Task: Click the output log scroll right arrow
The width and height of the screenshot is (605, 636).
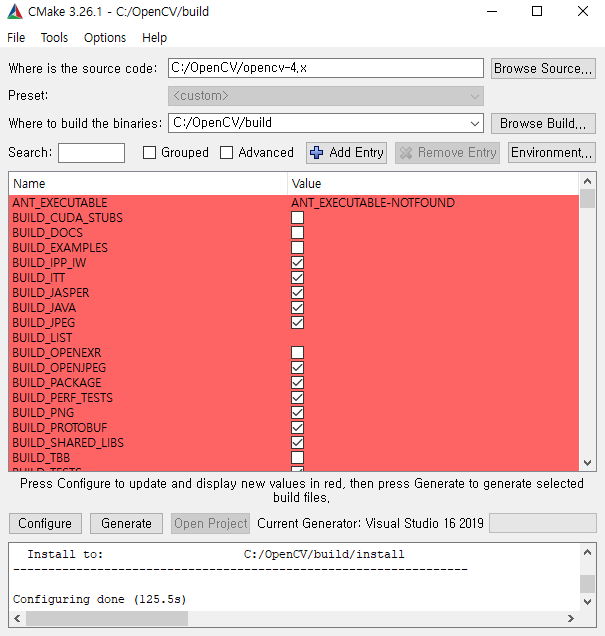Action: (x=571, y=619)
